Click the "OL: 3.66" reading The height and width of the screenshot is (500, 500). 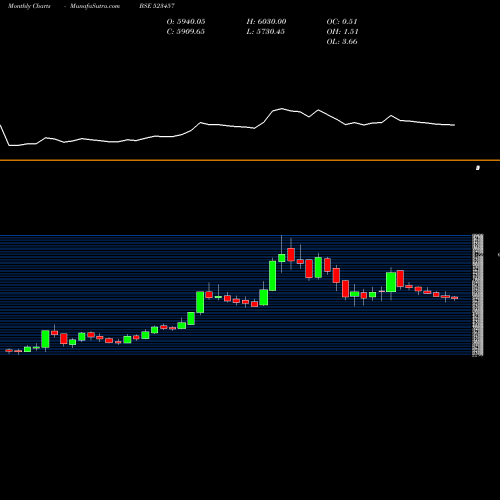pyautogui.click(x=342, y=42)
